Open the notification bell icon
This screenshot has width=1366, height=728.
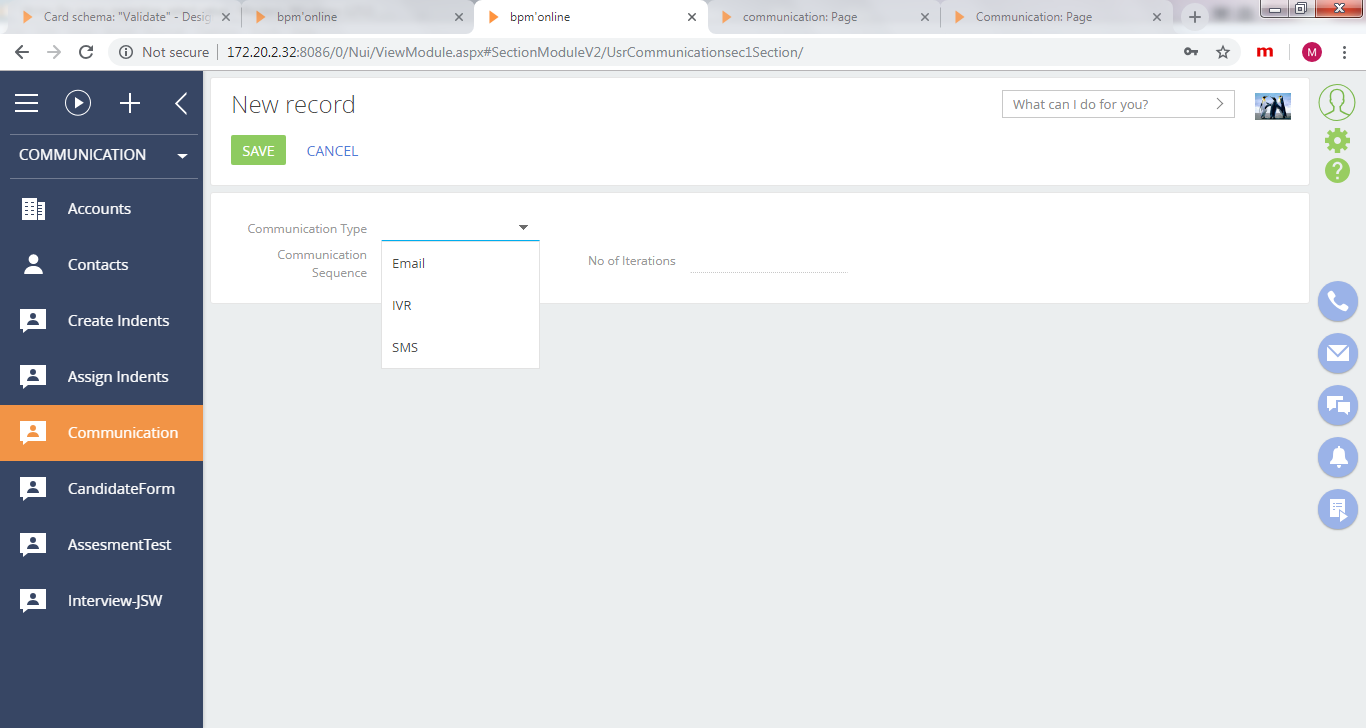[1338, 457]
